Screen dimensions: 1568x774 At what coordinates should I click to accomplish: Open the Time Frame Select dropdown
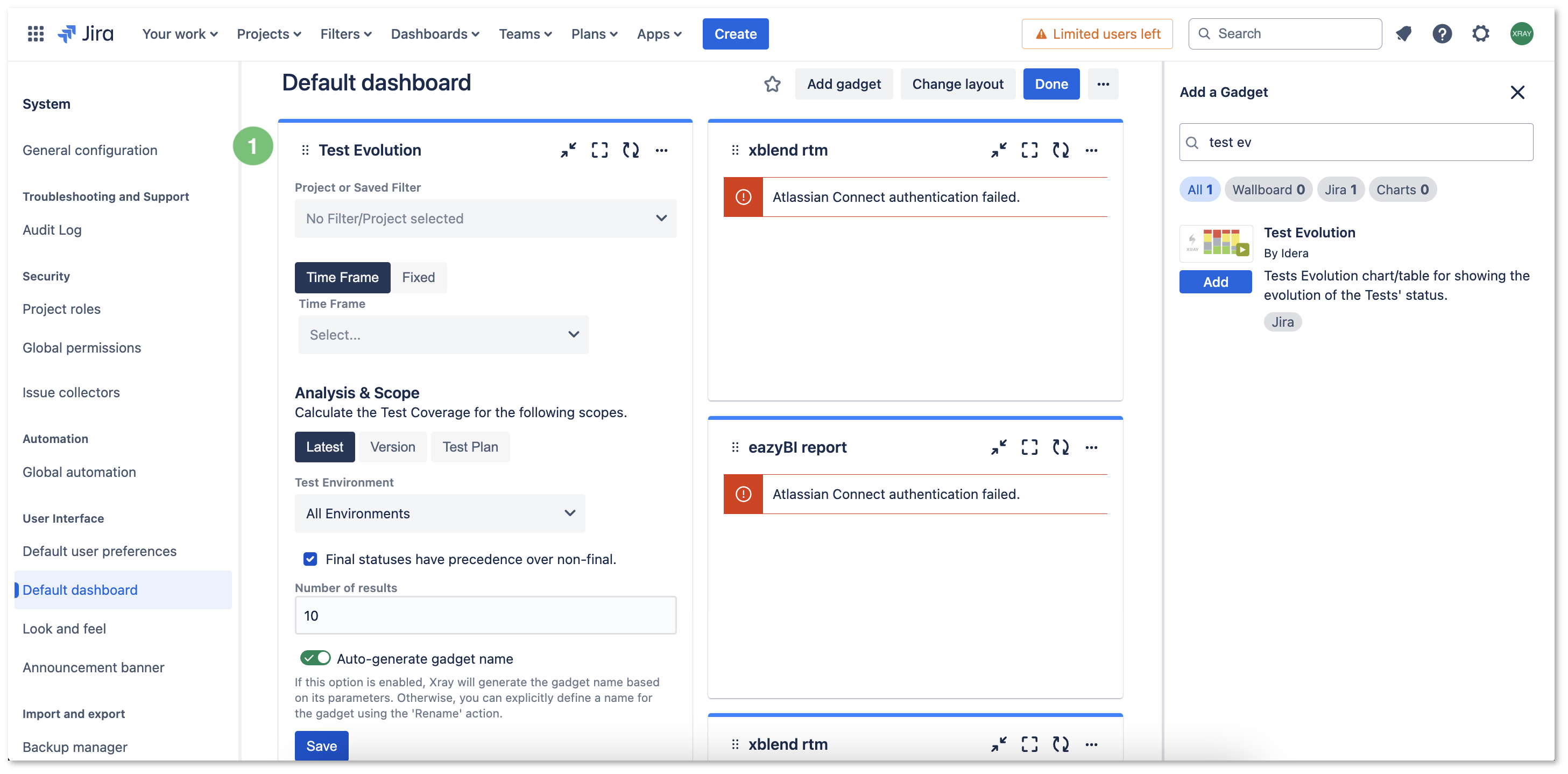point(443,335)
